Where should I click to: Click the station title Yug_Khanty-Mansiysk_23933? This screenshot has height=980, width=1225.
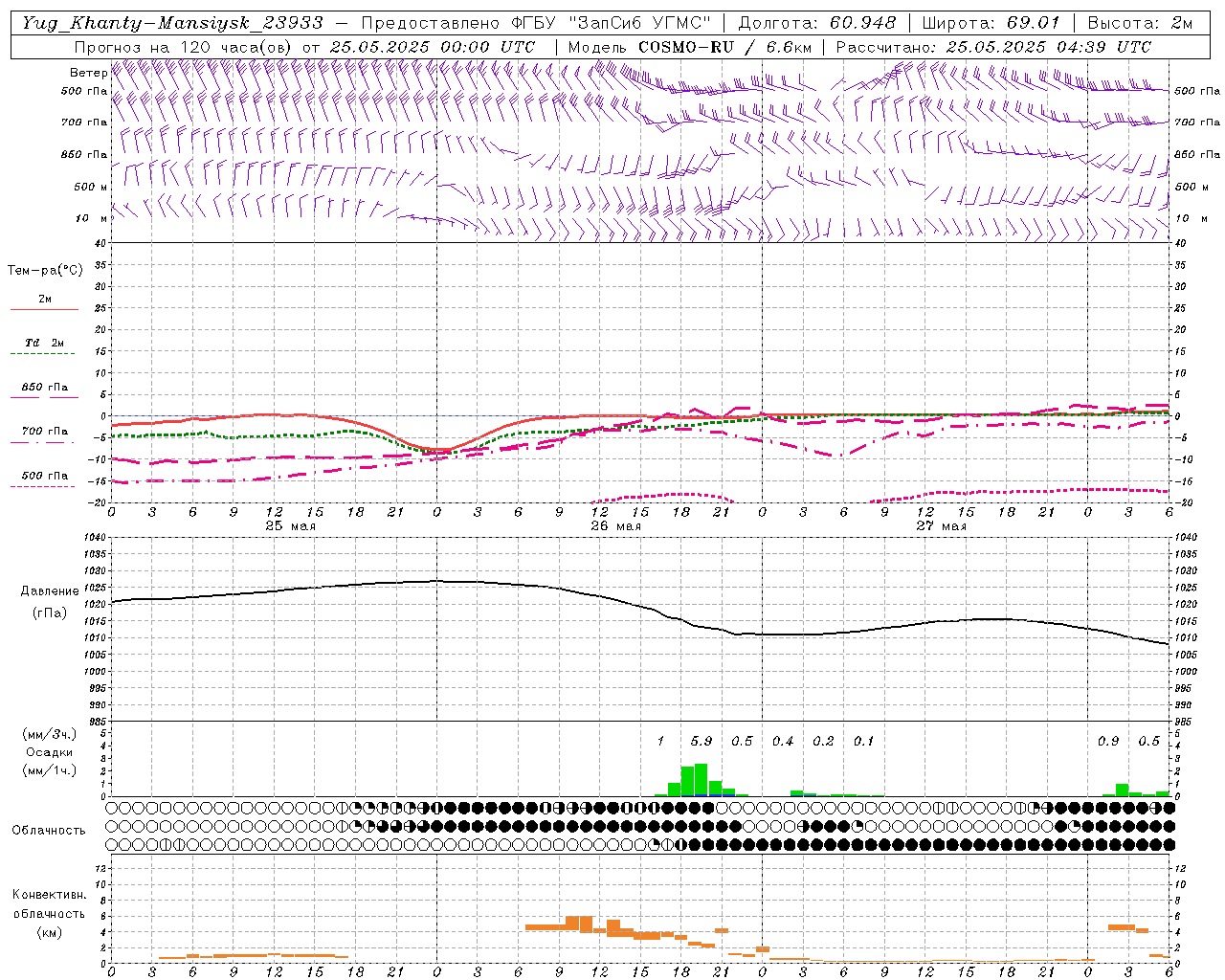172,23
